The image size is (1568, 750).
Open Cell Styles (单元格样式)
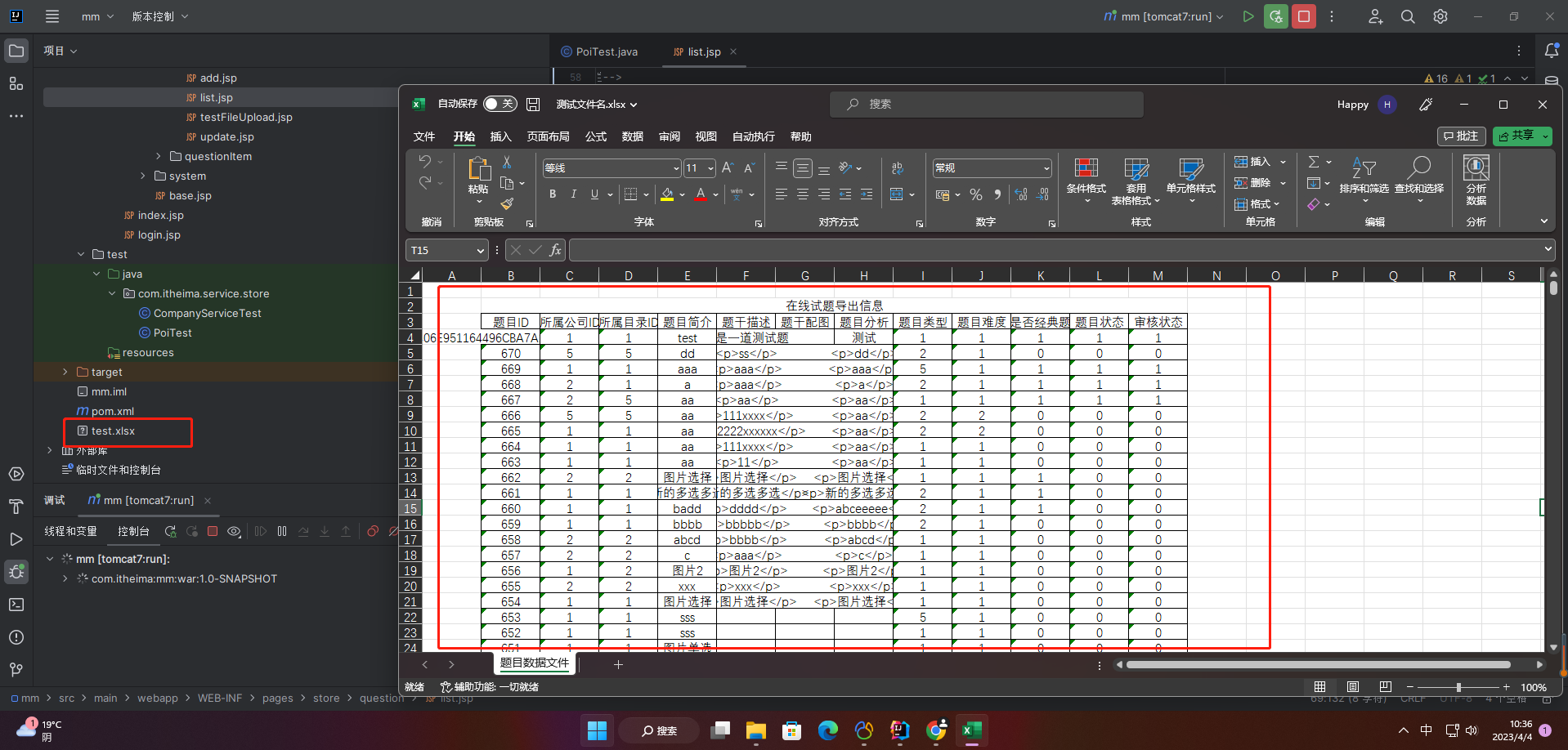(1191, 181)
